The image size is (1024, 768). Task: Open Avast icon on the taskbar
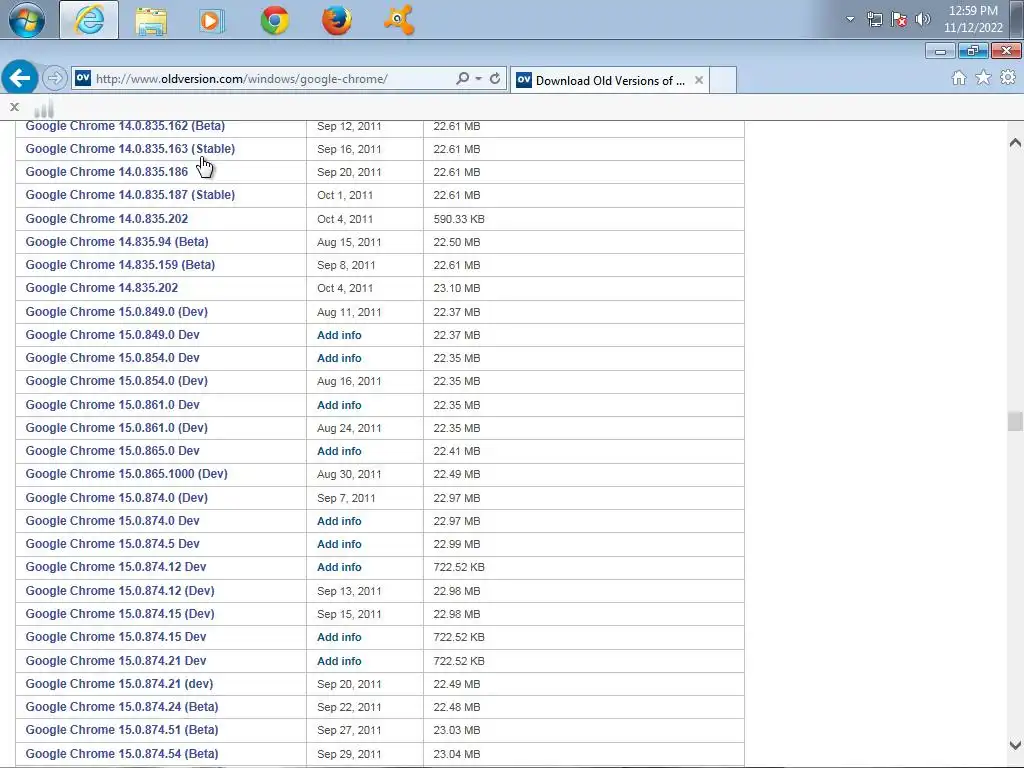(398, 20)
